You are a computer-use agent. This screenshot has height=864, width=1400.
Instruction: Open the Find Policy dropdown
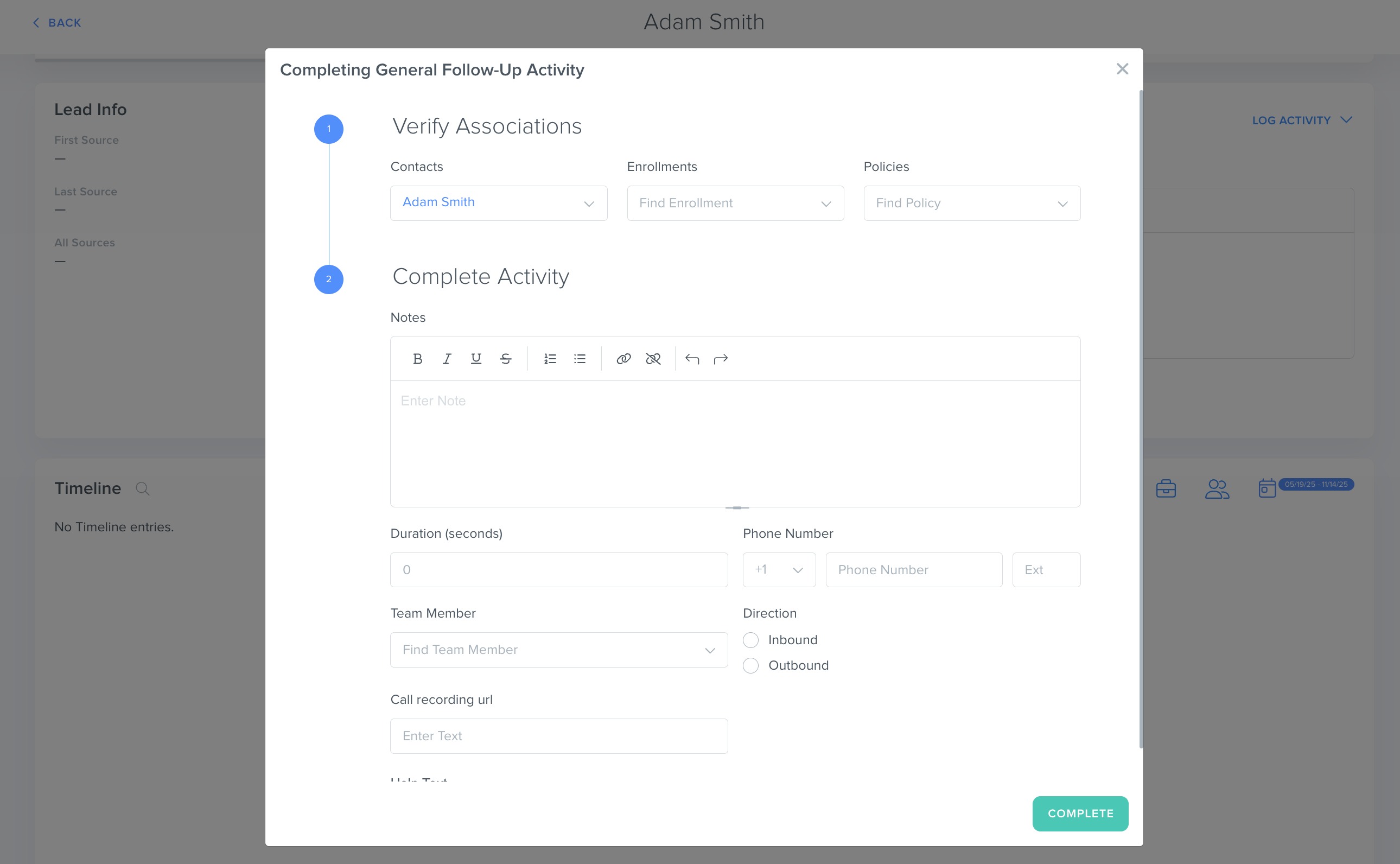coord(971,204)
